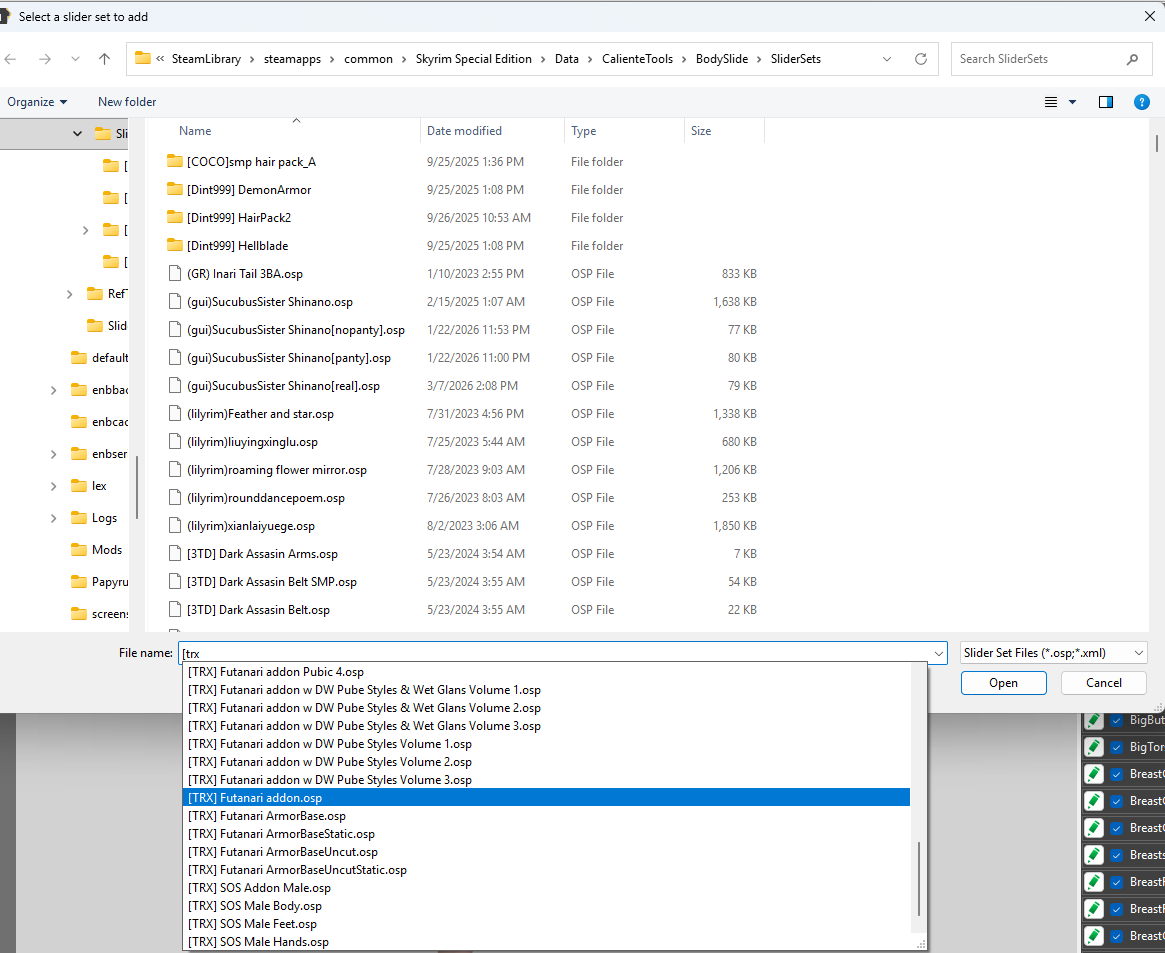
Task: Click the Cancel button
Action: tap(1103, 683)
